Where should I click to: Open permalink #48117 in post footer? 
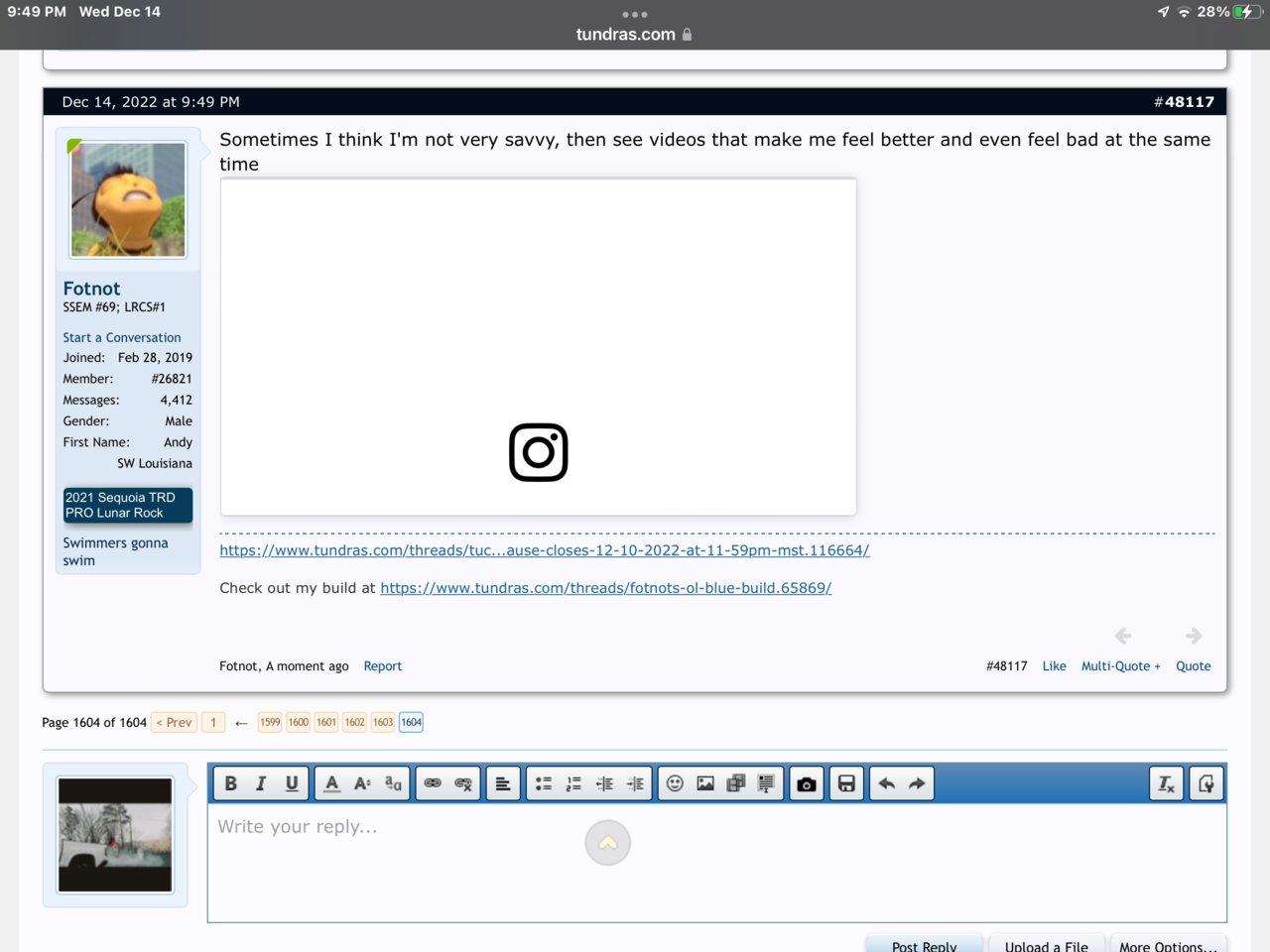(1006, 666)
